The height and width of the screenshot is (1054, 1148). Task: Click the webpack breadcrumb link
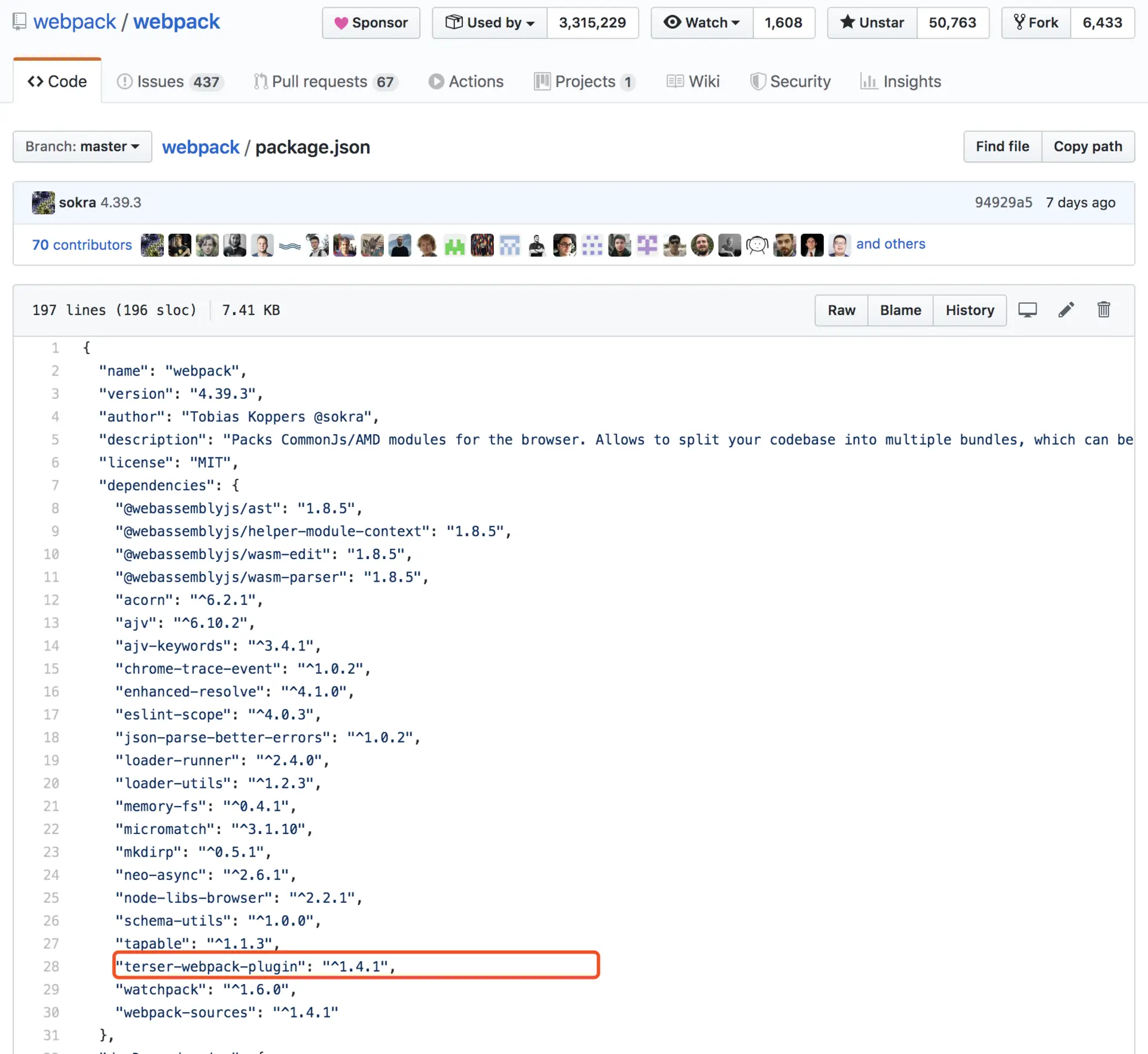(200, 147)
